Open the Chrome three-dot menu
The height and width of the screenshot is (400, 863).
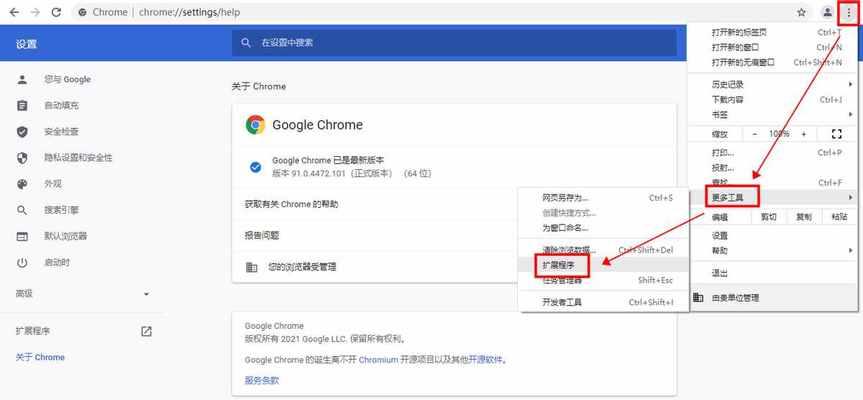(848, 12)
